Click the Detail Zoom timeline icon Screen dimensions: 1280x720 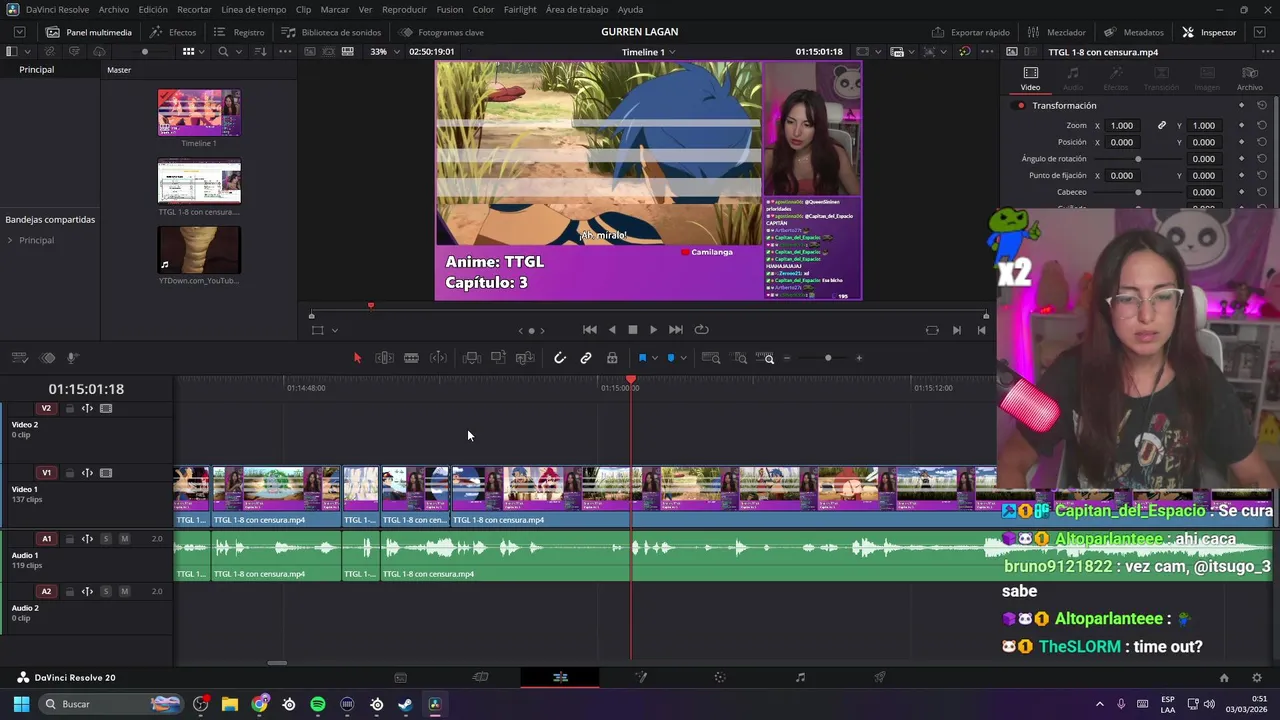click(x=740, y=358)
